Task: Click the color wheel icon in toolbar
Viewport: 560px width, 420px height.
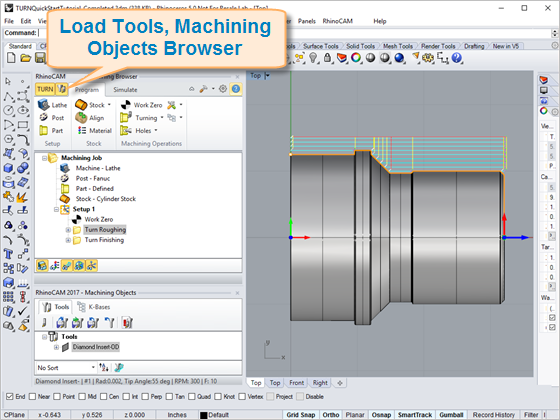Action: click(x=356, y=58)
